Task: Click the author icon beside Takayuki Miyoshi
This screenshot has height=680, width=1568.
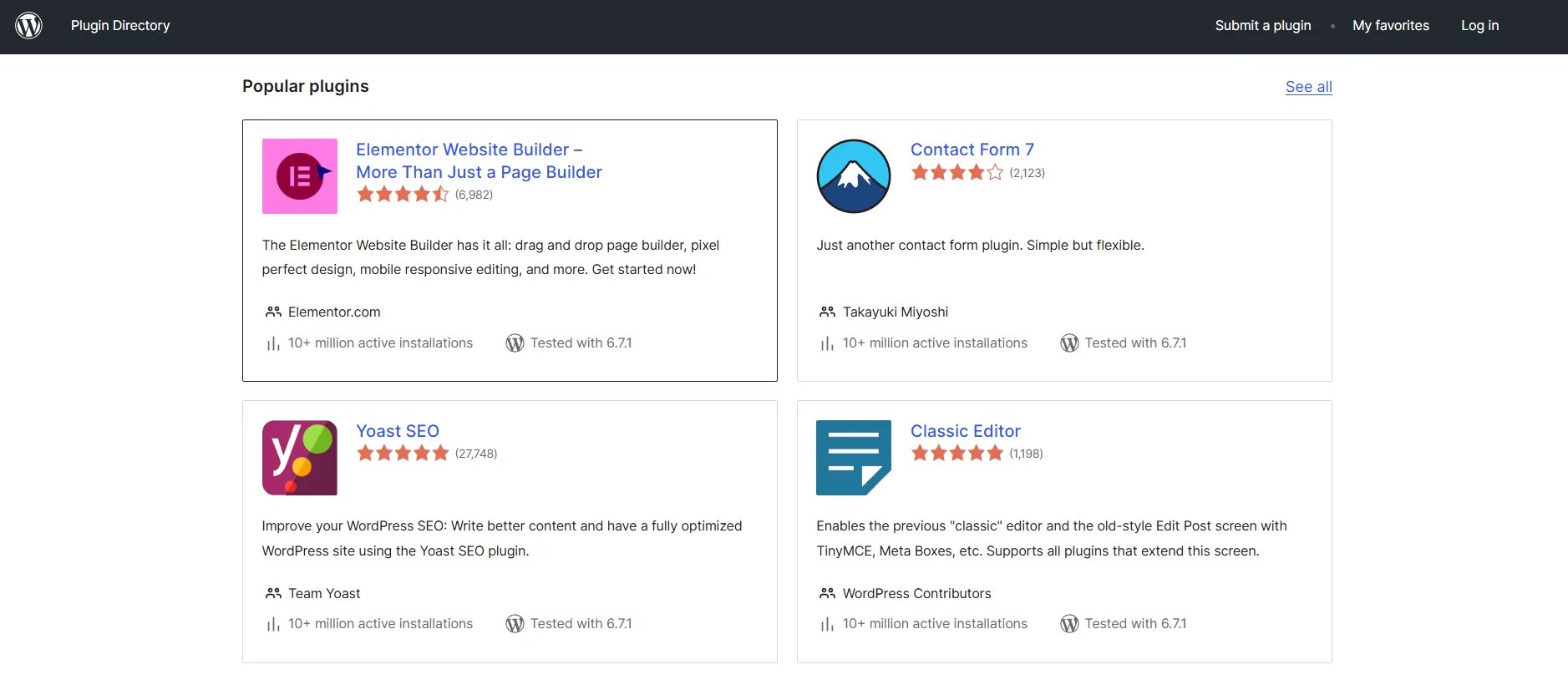Action: [827, 312]
